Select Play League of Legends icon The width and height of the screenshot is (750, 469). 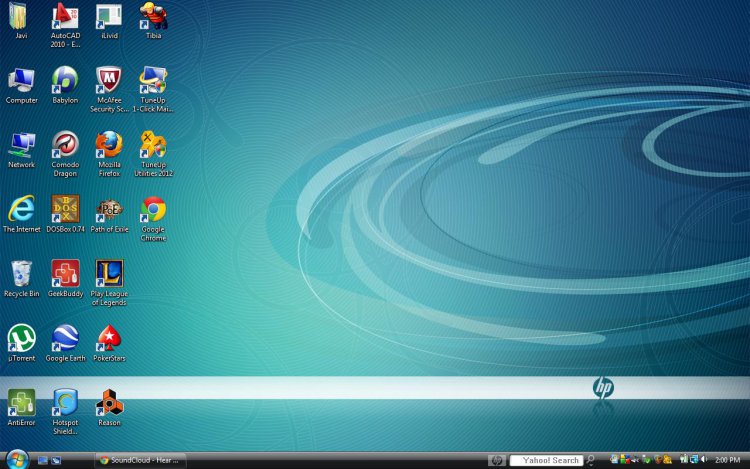tap(109, 283)
